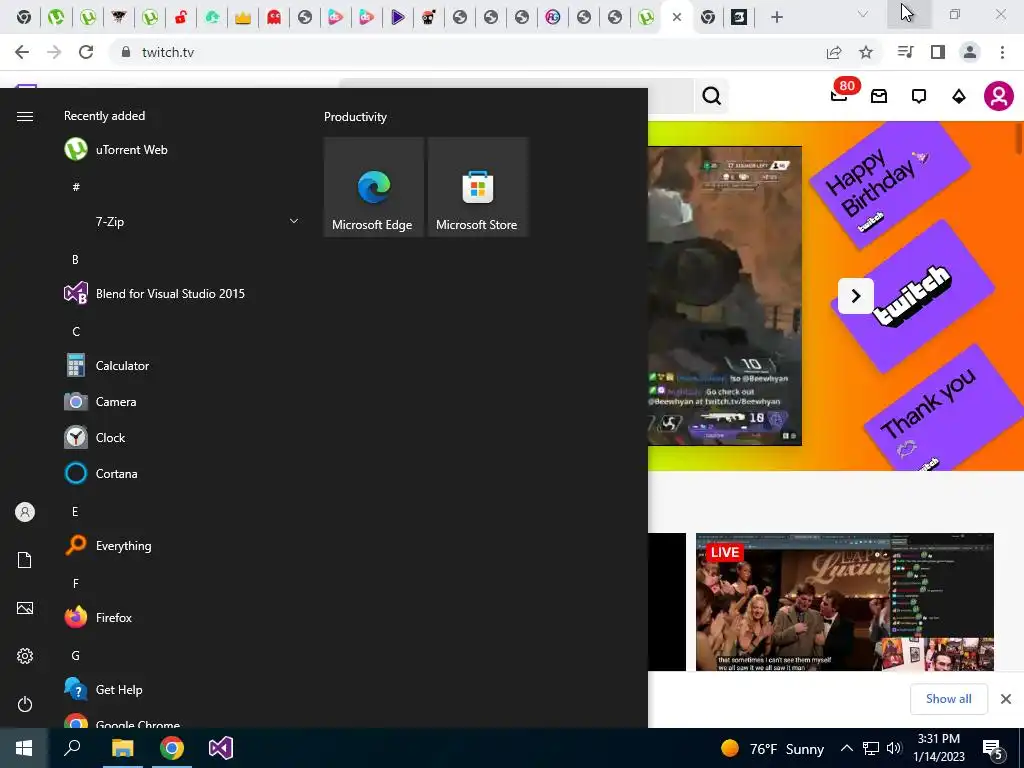Switch to the red ghost icon tab
This screenshot has width=1024, height=768.
[x=274, y=17]
